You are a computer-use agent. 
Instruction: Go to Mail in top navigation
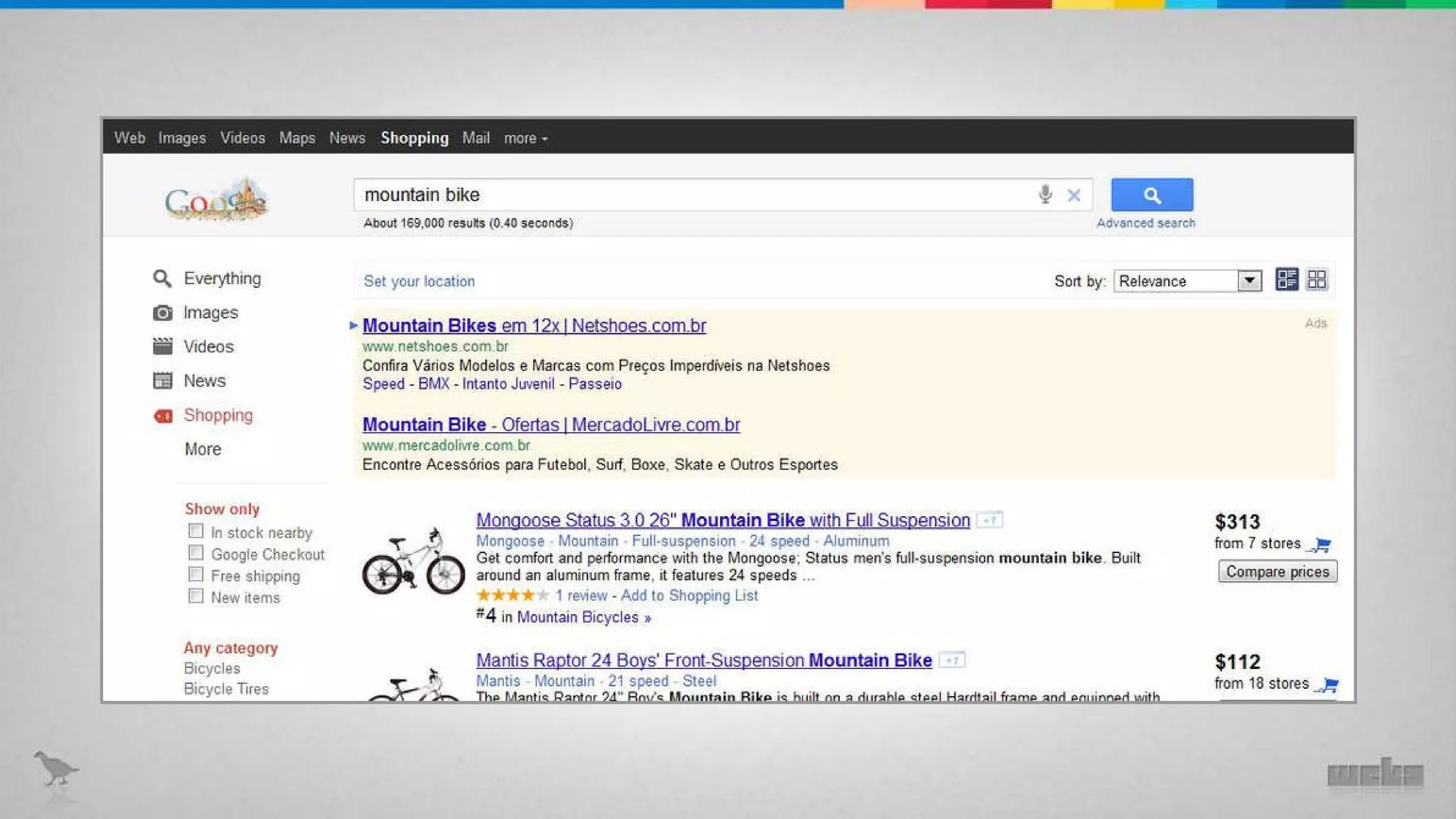[x=476, y=138]
